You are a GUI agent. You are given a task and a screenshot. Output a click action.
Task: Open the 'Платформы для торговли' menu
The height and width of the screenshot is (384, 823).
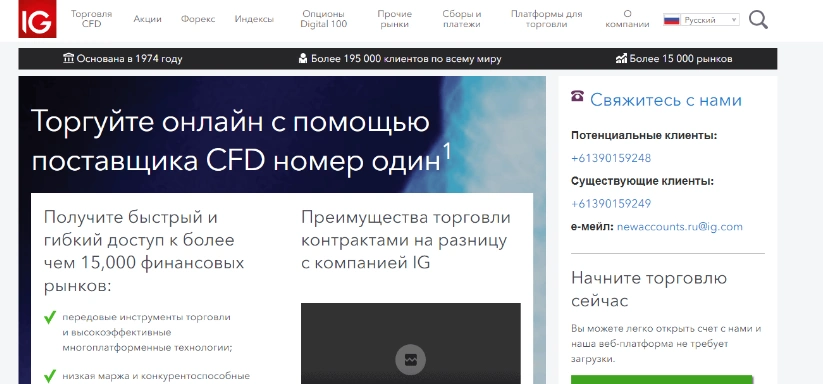point(546,19)
